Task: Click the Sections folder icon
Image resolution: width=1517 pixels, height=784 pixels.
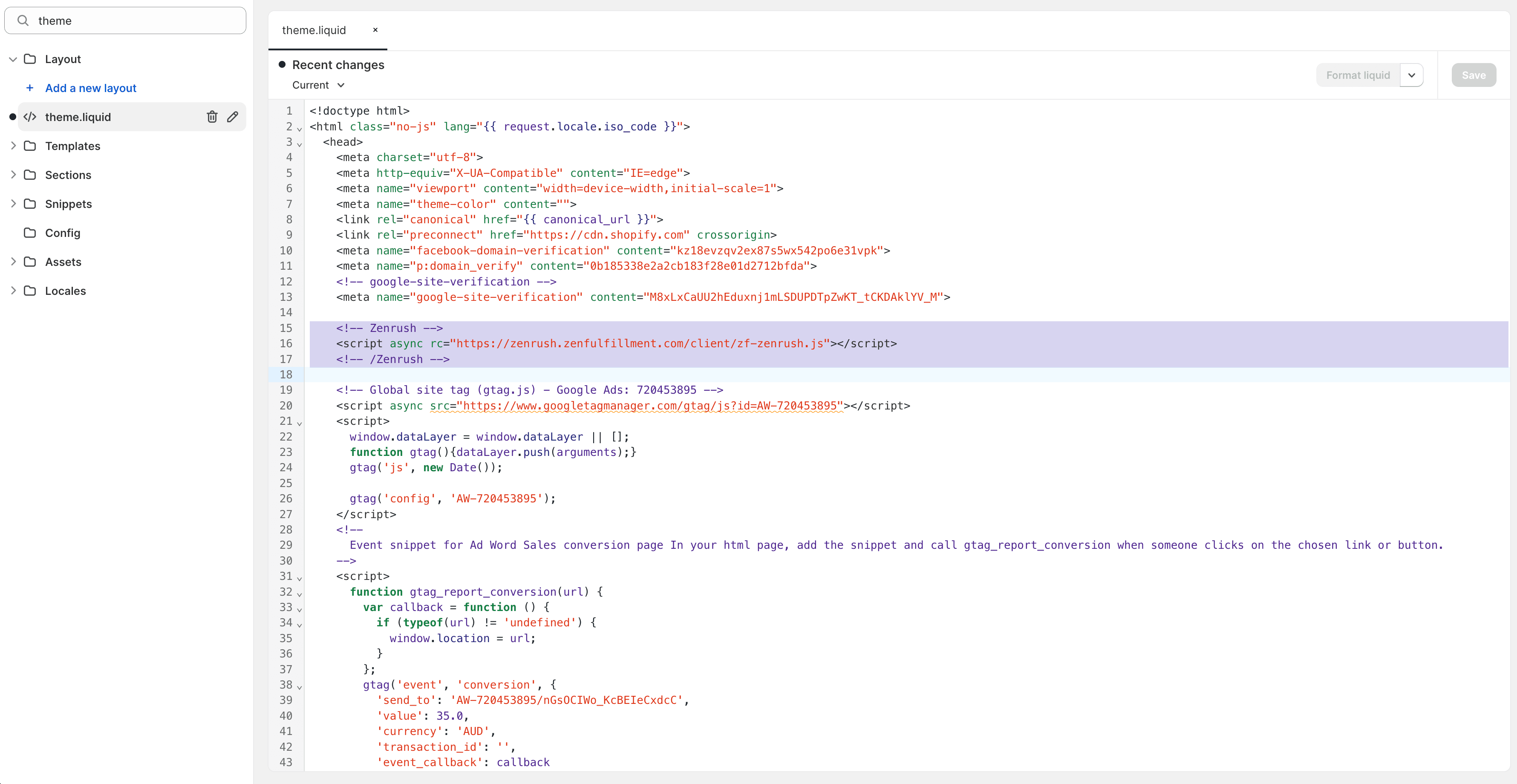Action: tap(29, 174)
